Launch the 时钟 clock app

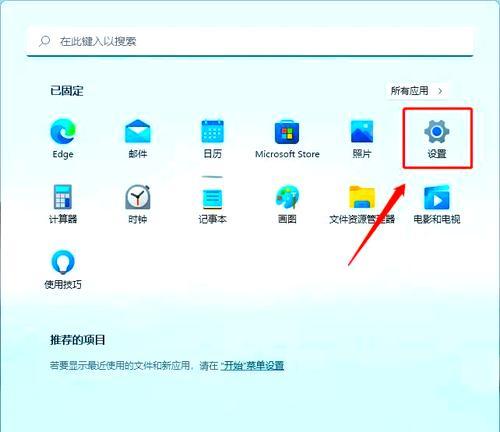coord(138,204)
